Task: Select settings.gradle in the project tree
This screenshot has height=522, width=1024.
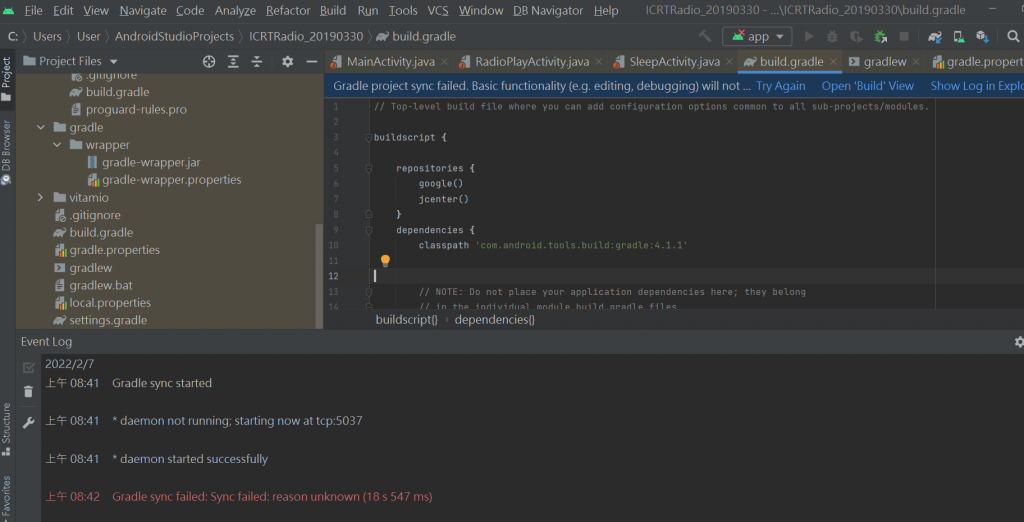Action: point(108,321)
